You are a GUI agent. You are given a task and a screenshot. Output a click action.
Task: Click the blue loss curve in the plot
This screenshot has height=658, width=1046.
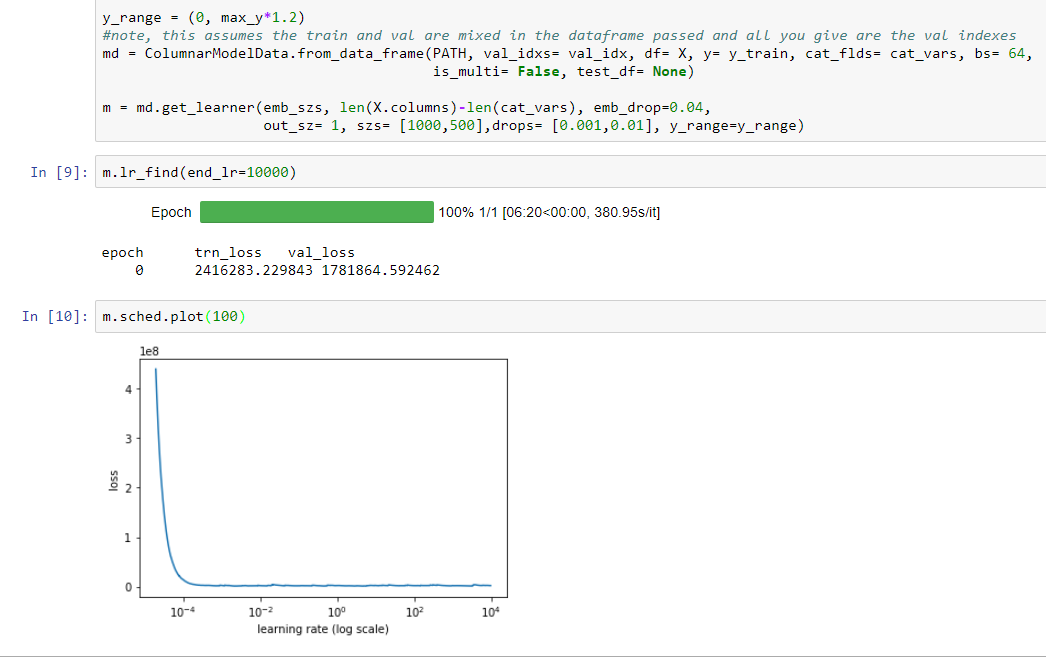click(x=165, y=520)
